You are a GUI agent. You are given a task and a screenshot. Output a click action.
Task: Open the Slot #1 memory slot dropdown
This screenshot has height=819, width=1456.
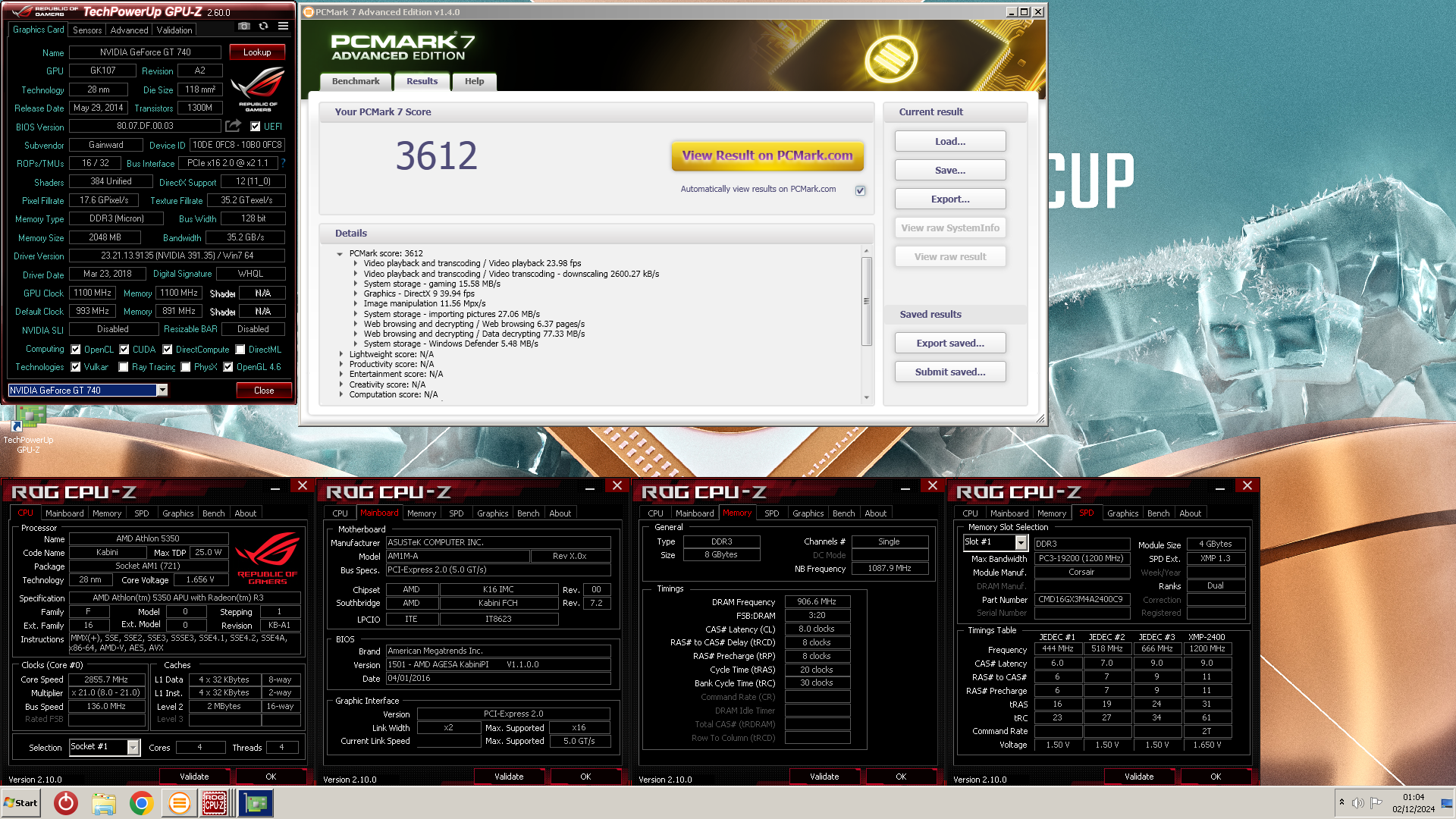pyautogui.click(x=1021, y=542)
